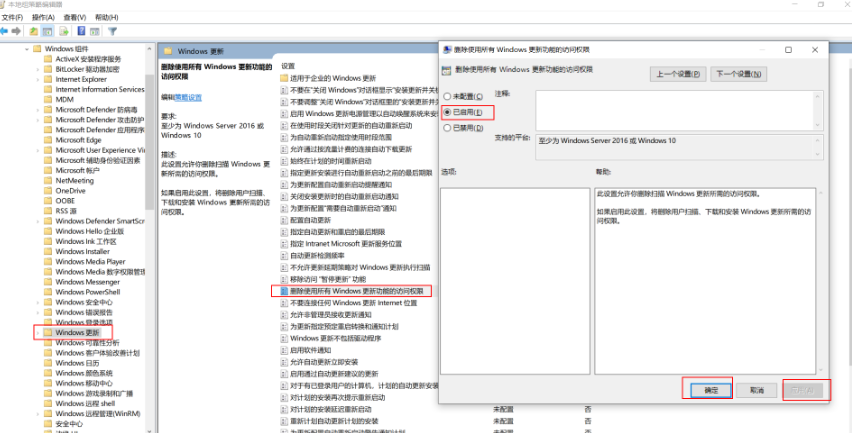Click the filter funnel toolbar icon
Image resolution: width=852 pixels, height=433 pixels.
pos(112,31)
